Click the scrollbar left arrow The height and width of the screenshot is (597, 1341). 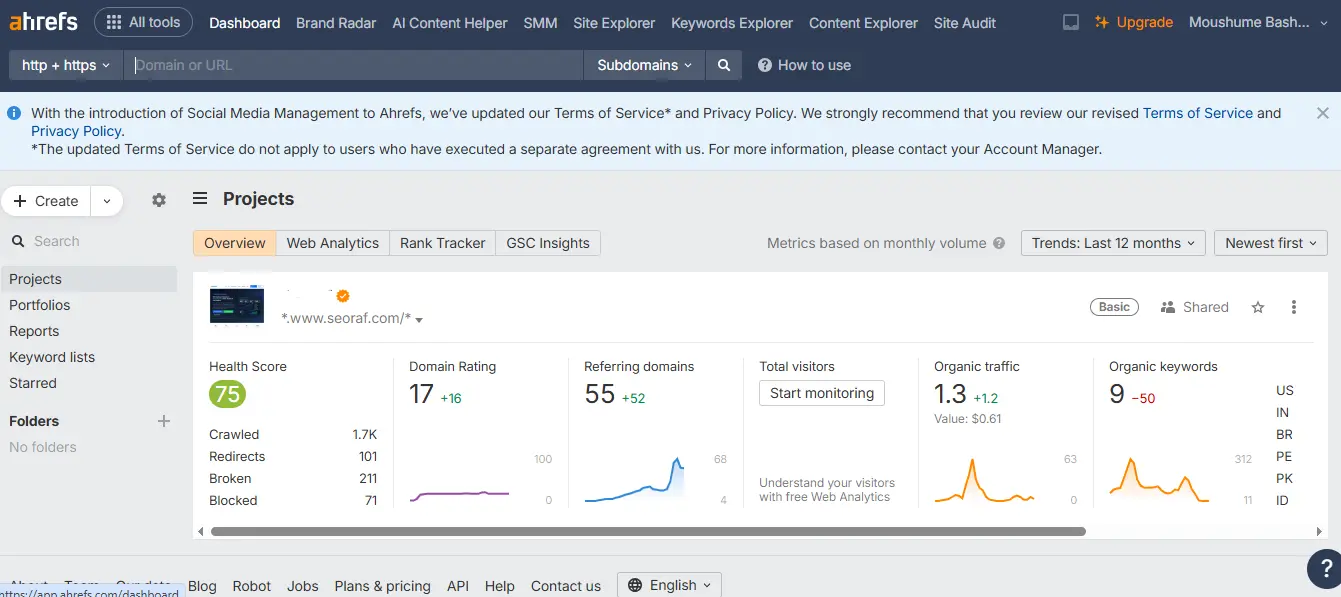(201, 531)
